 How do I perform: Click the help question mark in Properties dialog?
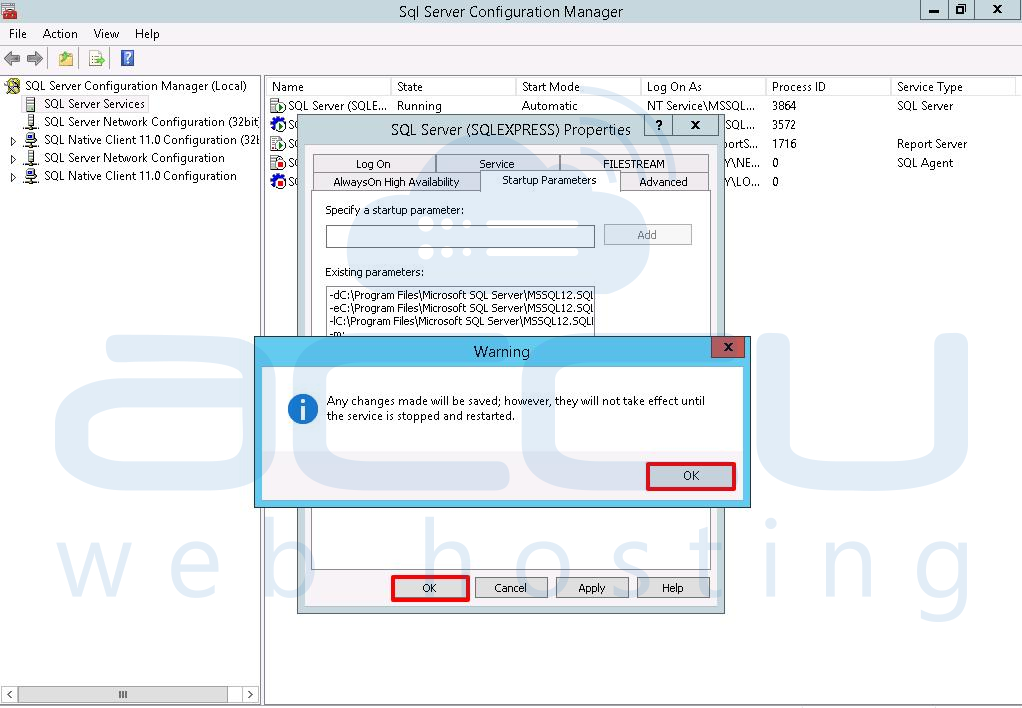[659, 125]
